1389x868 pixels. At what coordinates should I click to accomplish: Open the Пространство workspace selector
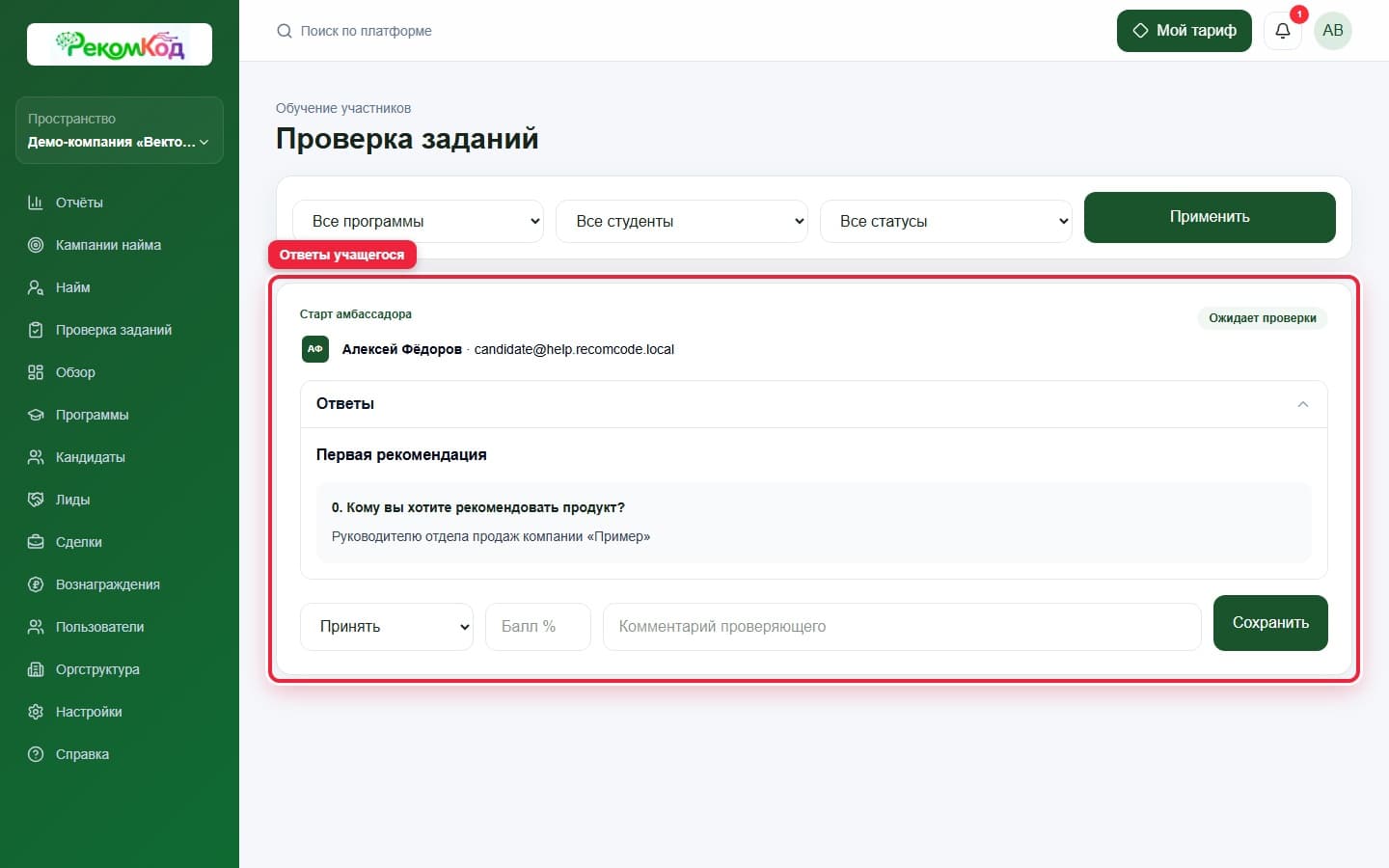click(x=120, y=130)
